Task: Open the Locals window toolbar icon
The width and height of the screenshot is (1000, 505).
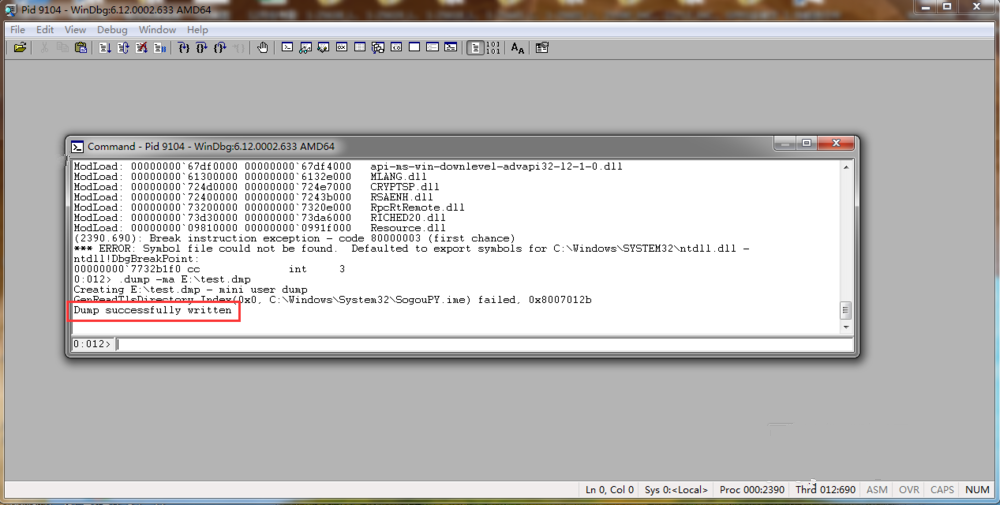Action: pos(323,47)
